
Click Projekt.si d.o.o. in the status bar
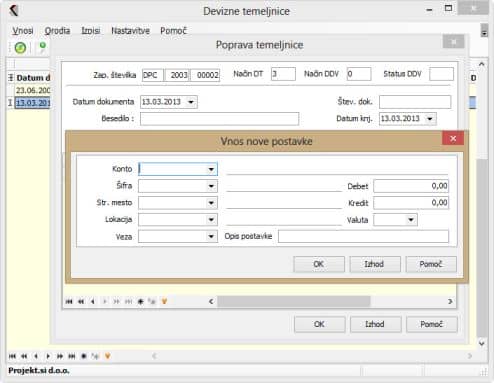click(x=39, y=371)
